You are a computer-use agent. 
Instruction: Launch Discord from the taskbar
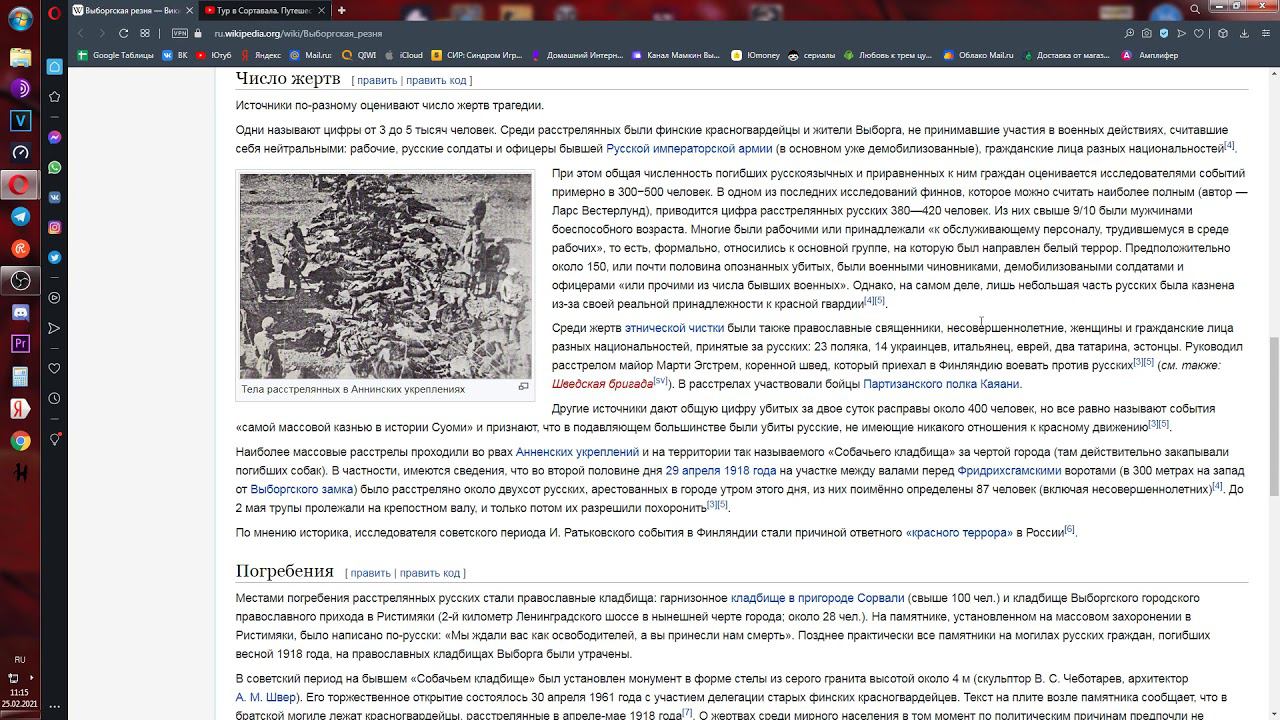[x=20, y=312]
